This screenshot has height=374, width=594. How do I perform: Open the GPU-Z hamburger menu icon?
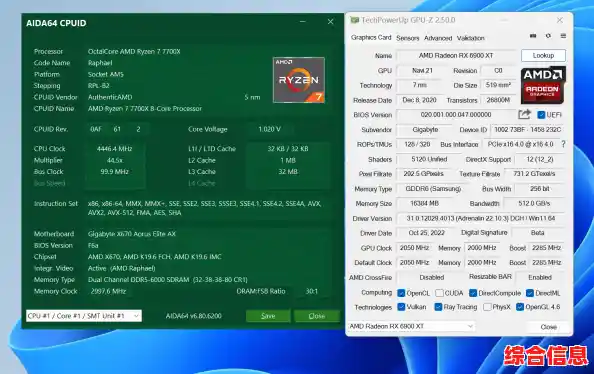[x=563, y=36]
